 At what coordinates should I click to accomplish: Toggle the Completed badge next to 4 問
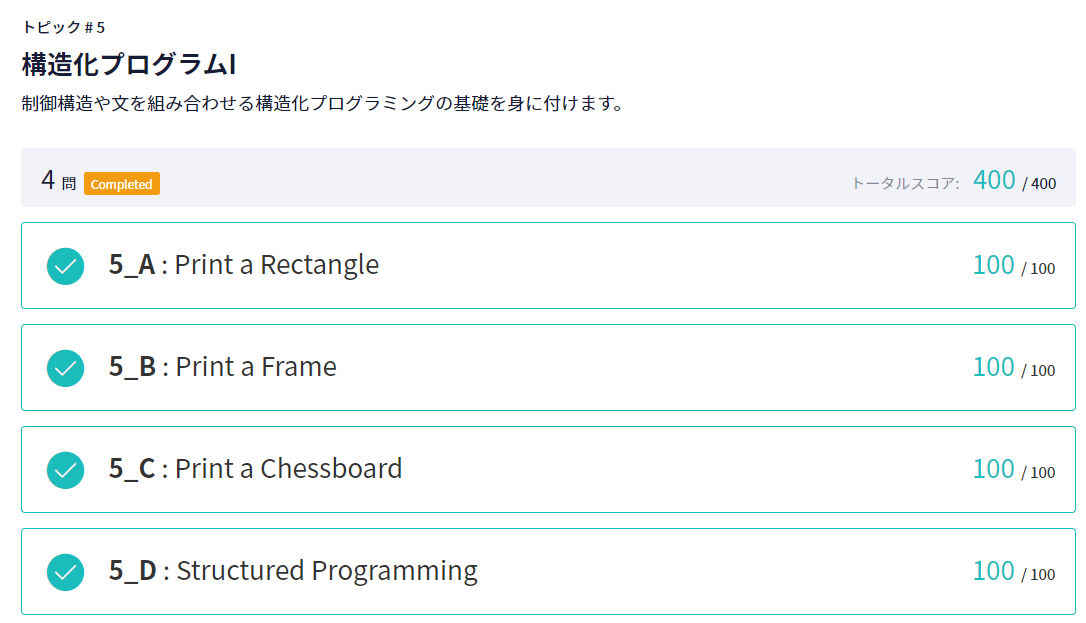[122, 184]
